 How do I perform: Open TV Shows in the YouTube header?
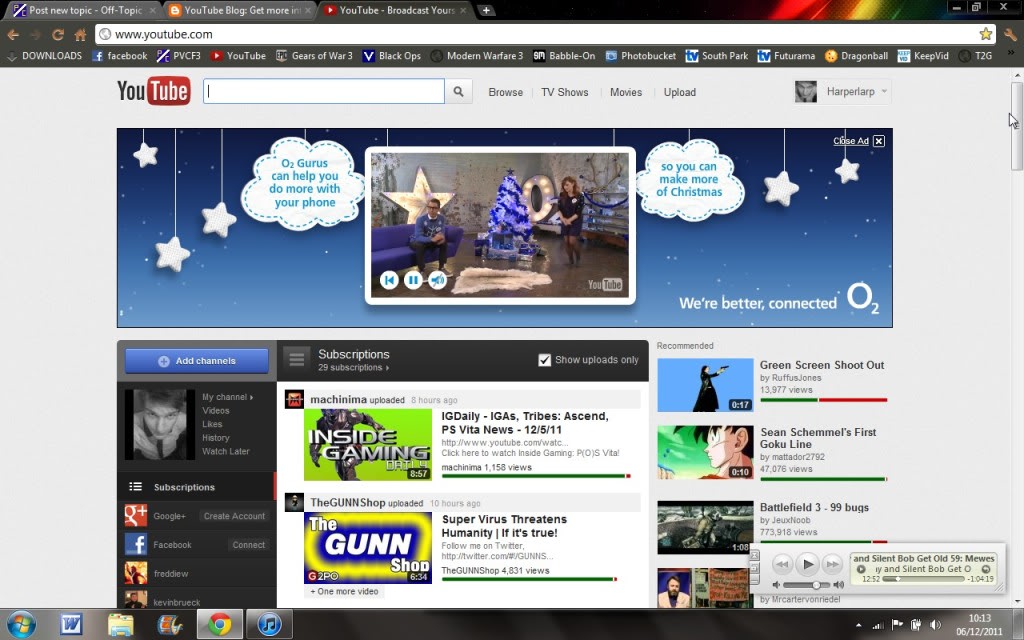coord(565,92)
